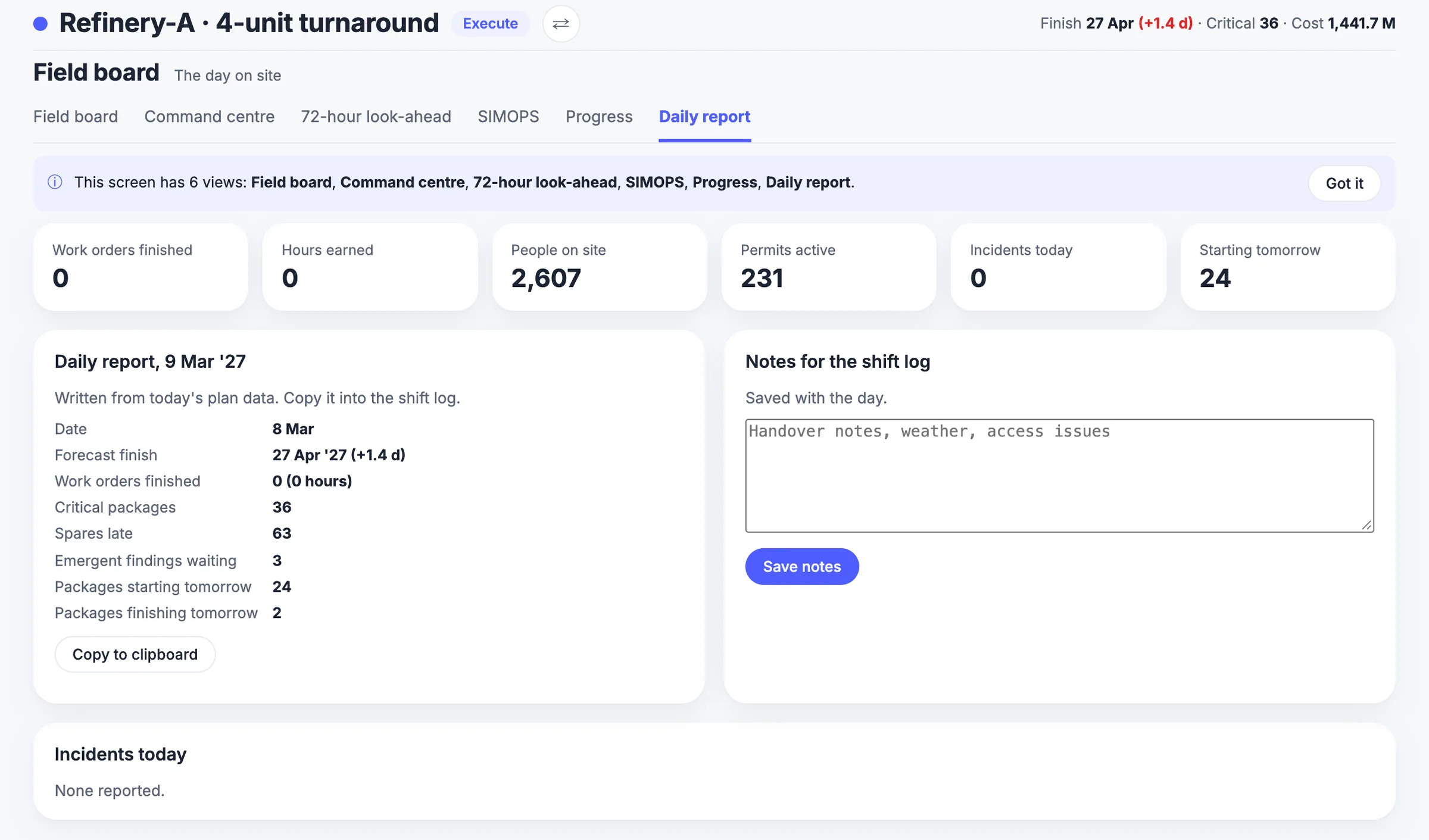Click the Copy to clipboard button

[135, 654]
